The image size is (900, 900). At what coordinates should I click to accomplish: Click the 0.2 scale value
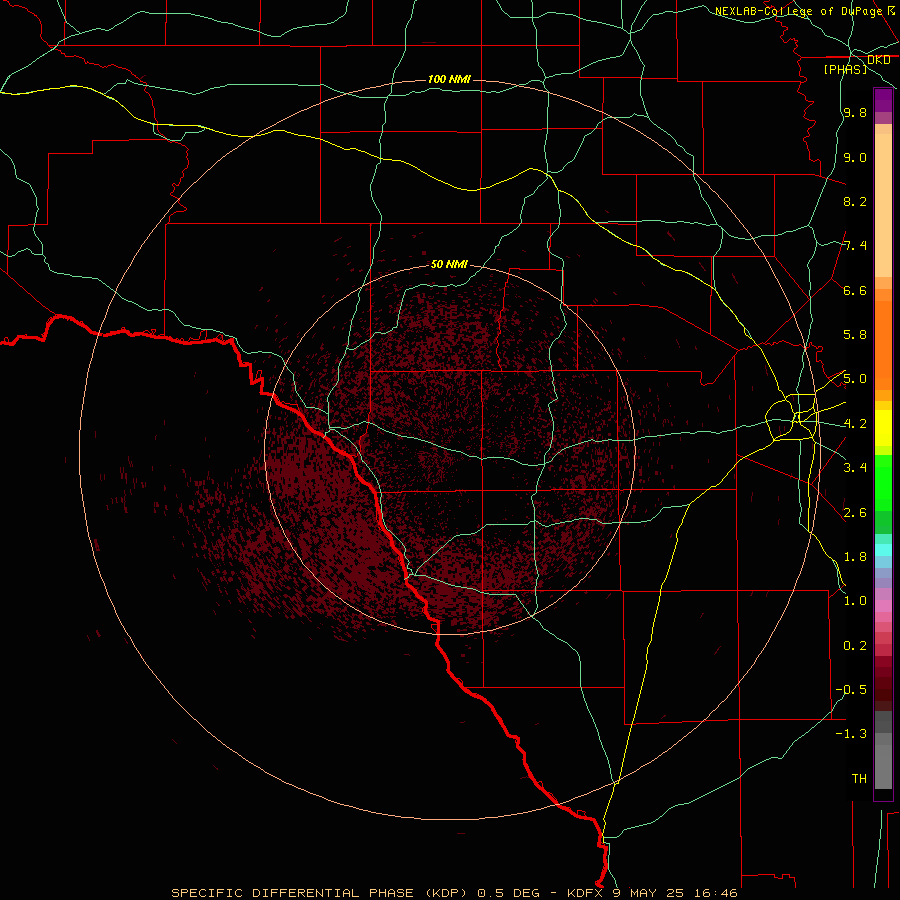[855, 646]
